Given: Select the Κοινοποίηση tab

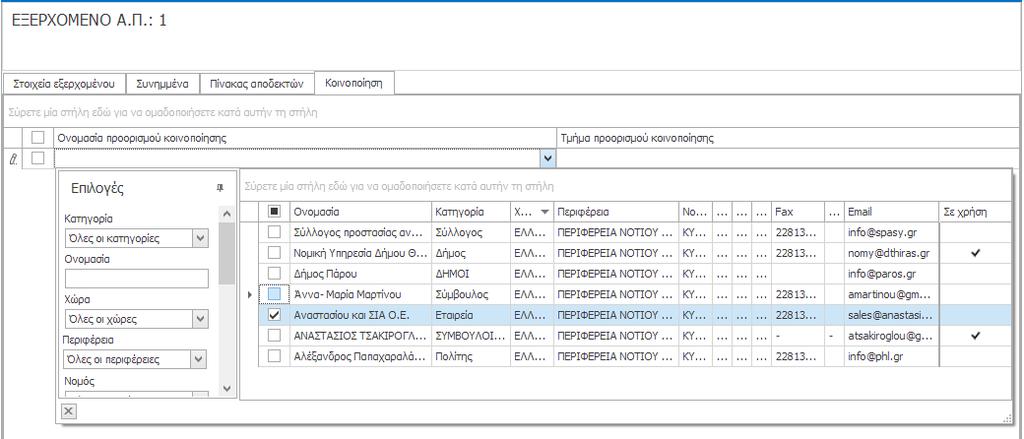Looking at the screenshot, I should click(355, 83).
